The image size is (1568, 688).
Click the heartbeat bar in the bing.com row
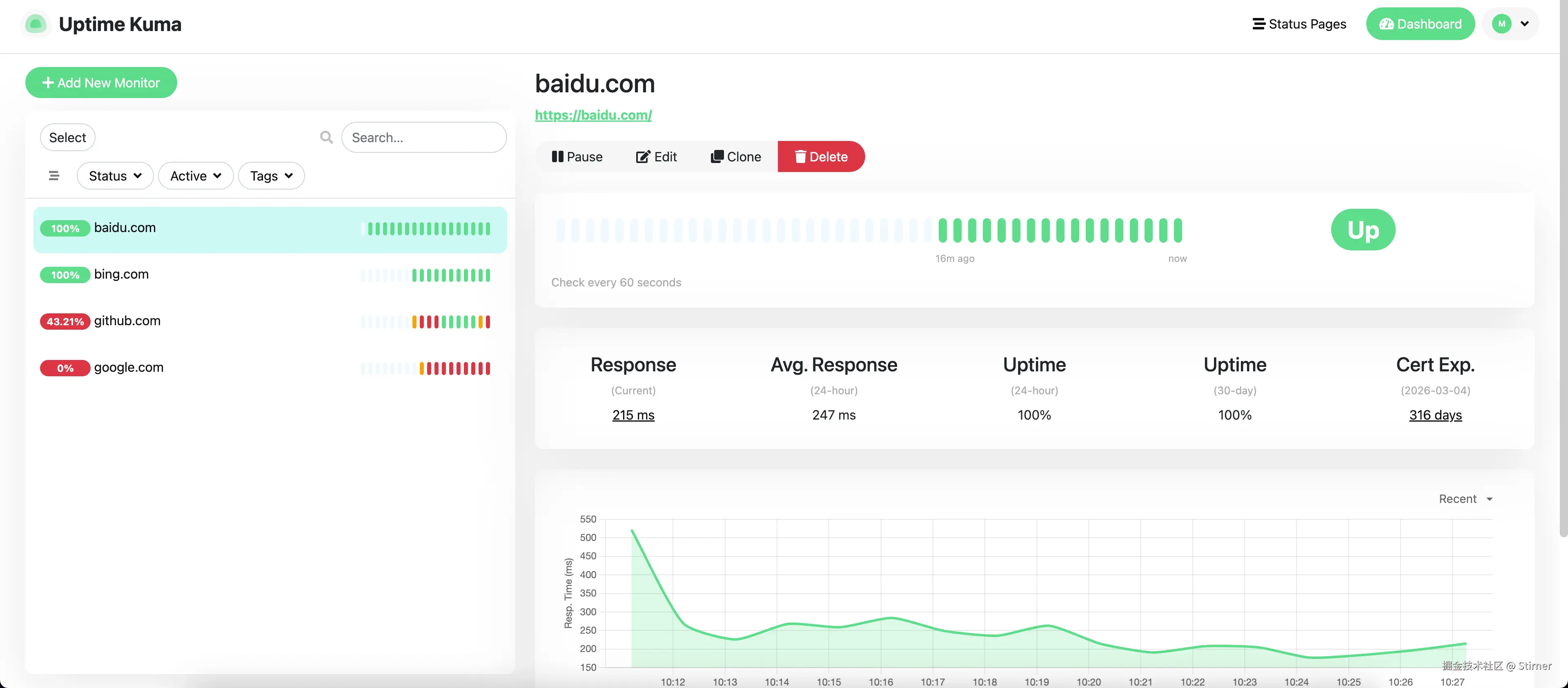point(425,275)
